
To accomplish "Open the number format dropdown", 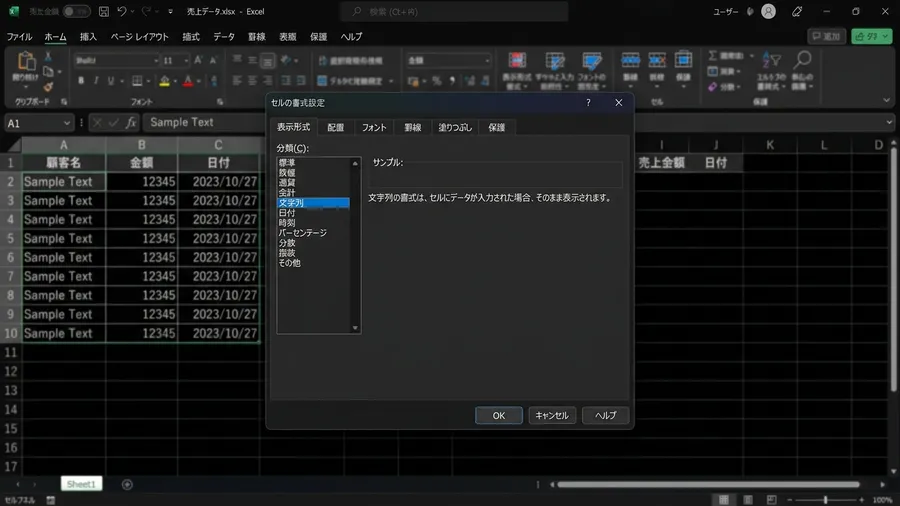I will 487,60.
